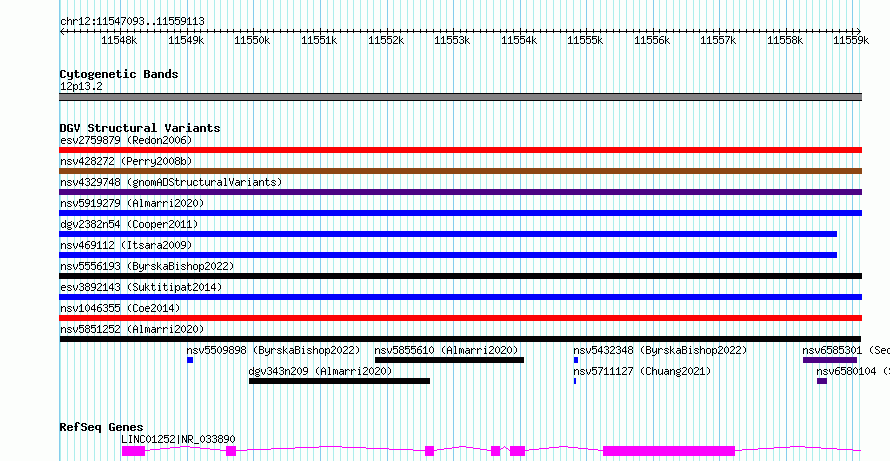Select the purple nsv6585301 variant bar
890x461 pixels.
(x=830, y=360)
